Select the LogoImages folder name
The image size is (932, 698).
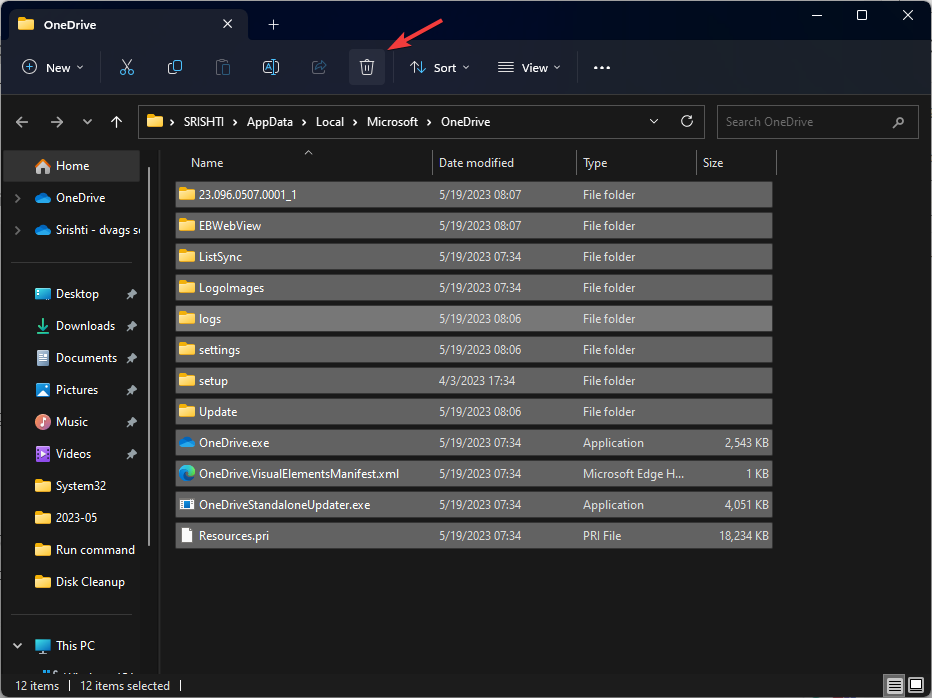(x=231, y=288)
